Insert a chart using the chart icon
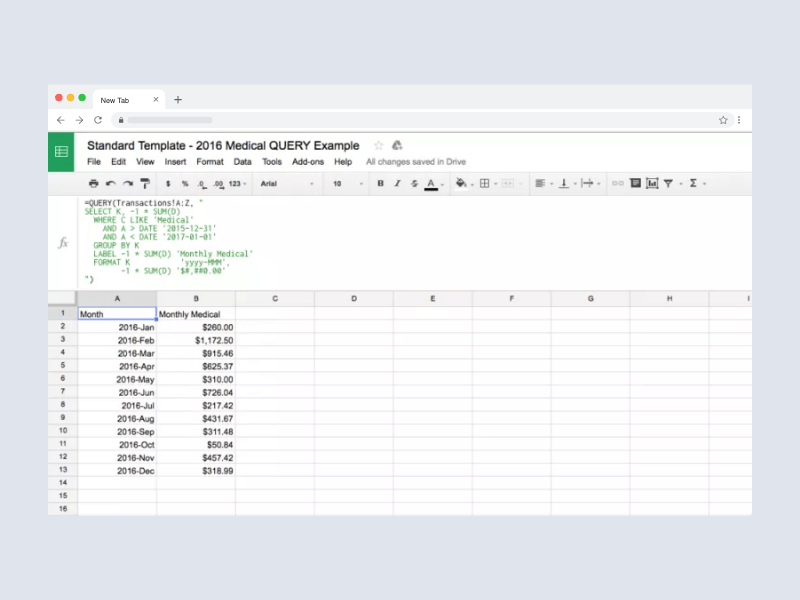800x600 pixels. tap(652, 183)
